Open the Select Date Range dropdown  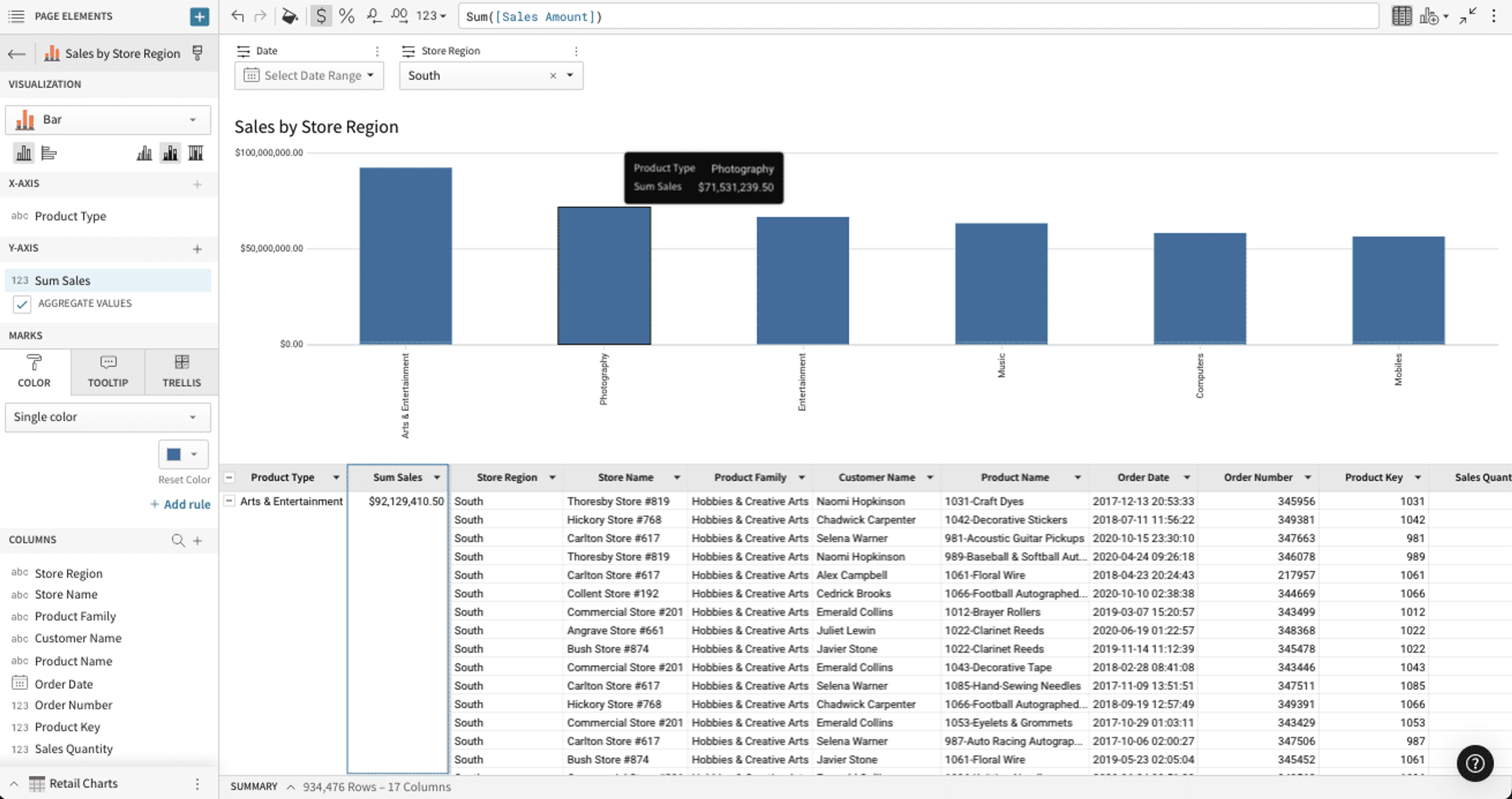(x=309, y=76)
